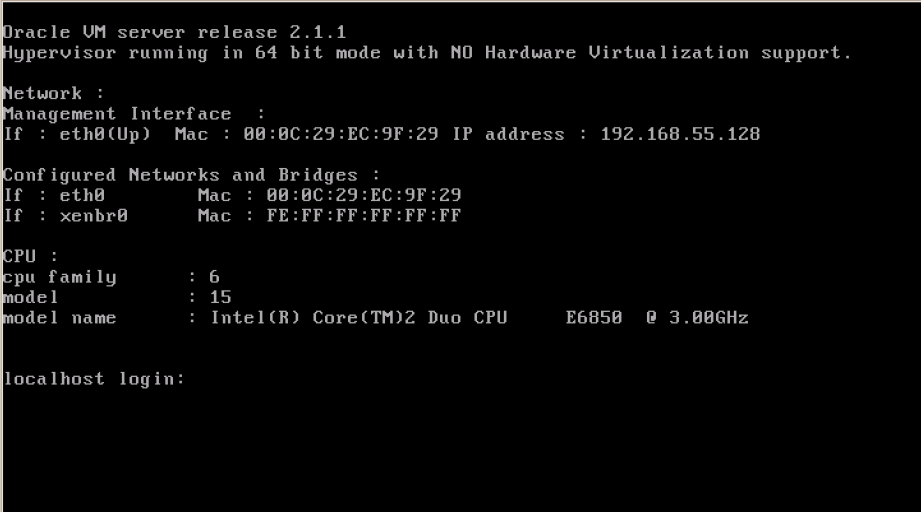Click the IP address 192.168.55.128
The image size is (921, 512).
pyautogui.click(x=680, y=134)
